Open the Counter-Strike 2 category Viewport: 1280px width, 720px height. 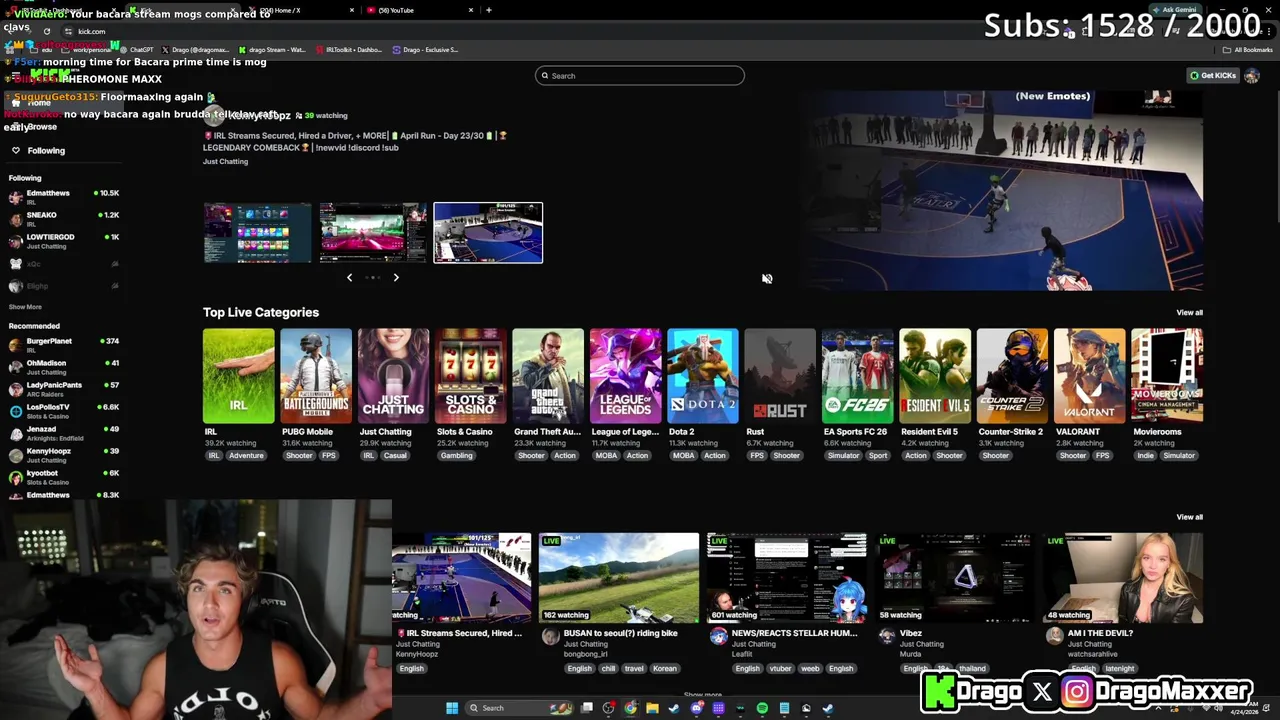pos(1012,376)
